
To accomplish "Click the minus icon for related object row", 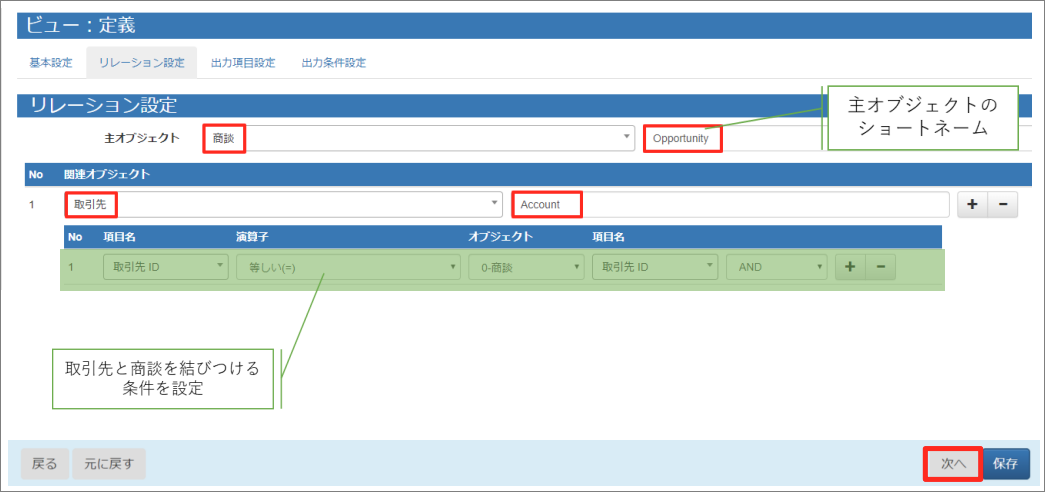I will coord(1003,205).
